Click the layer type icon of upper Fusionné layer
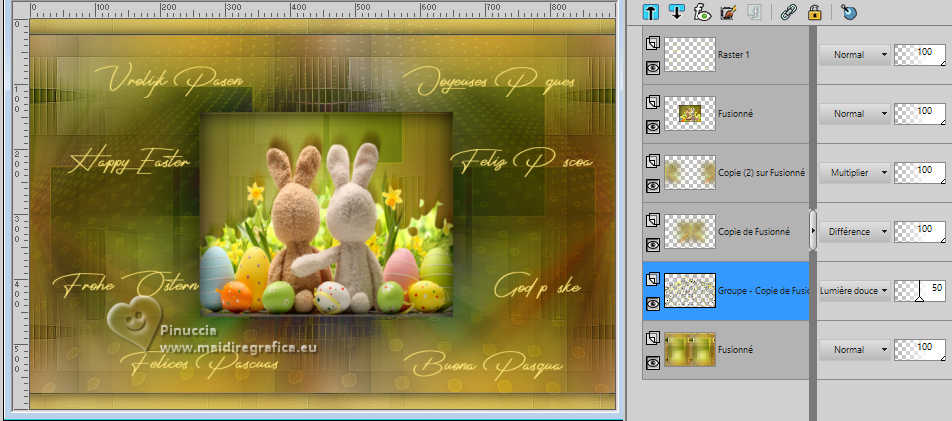This screenshot has height=421, width=952. tap(653, 102)
